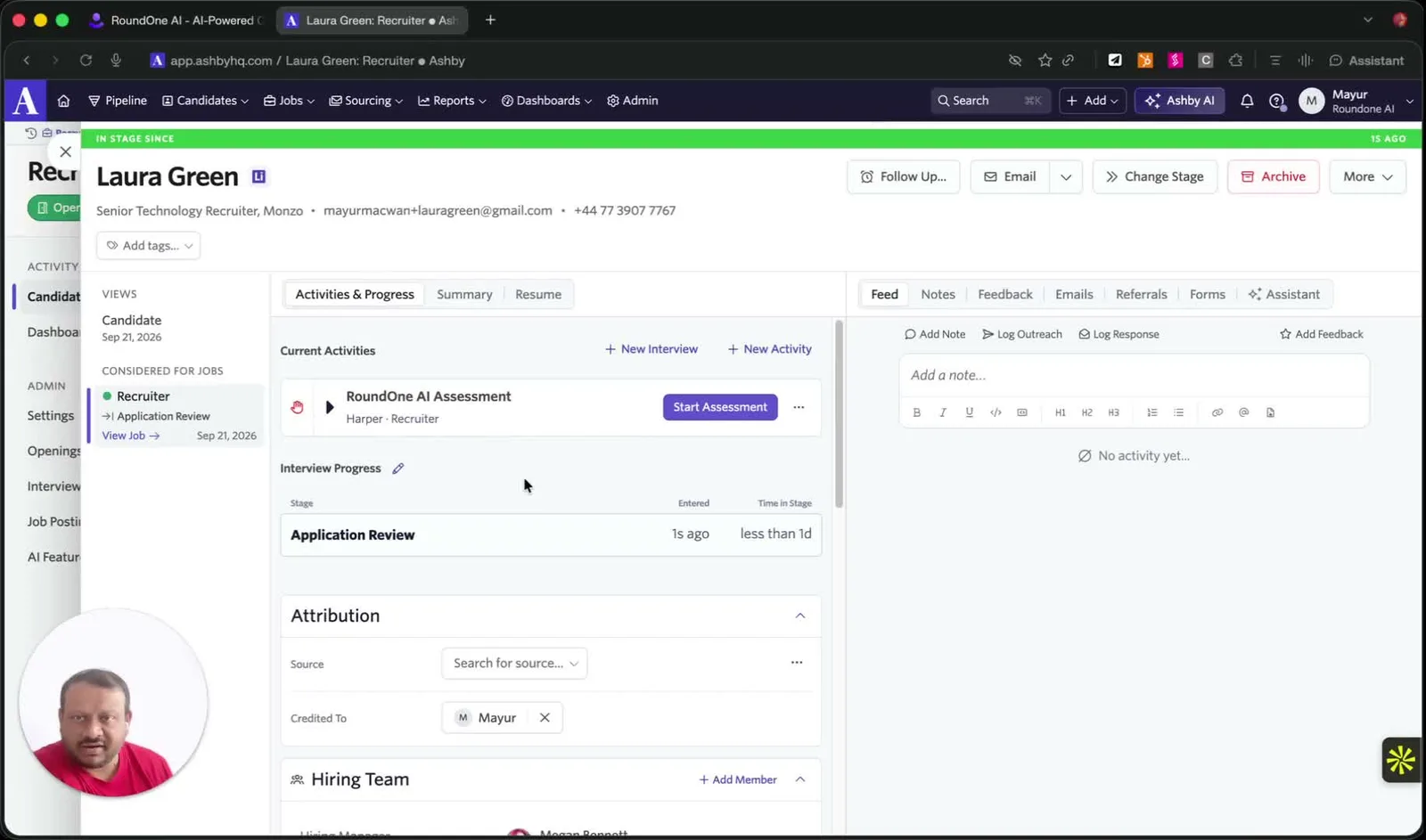Click the Change Stage button
The height and width of the screenshot is (840, 1426).
1155,176
